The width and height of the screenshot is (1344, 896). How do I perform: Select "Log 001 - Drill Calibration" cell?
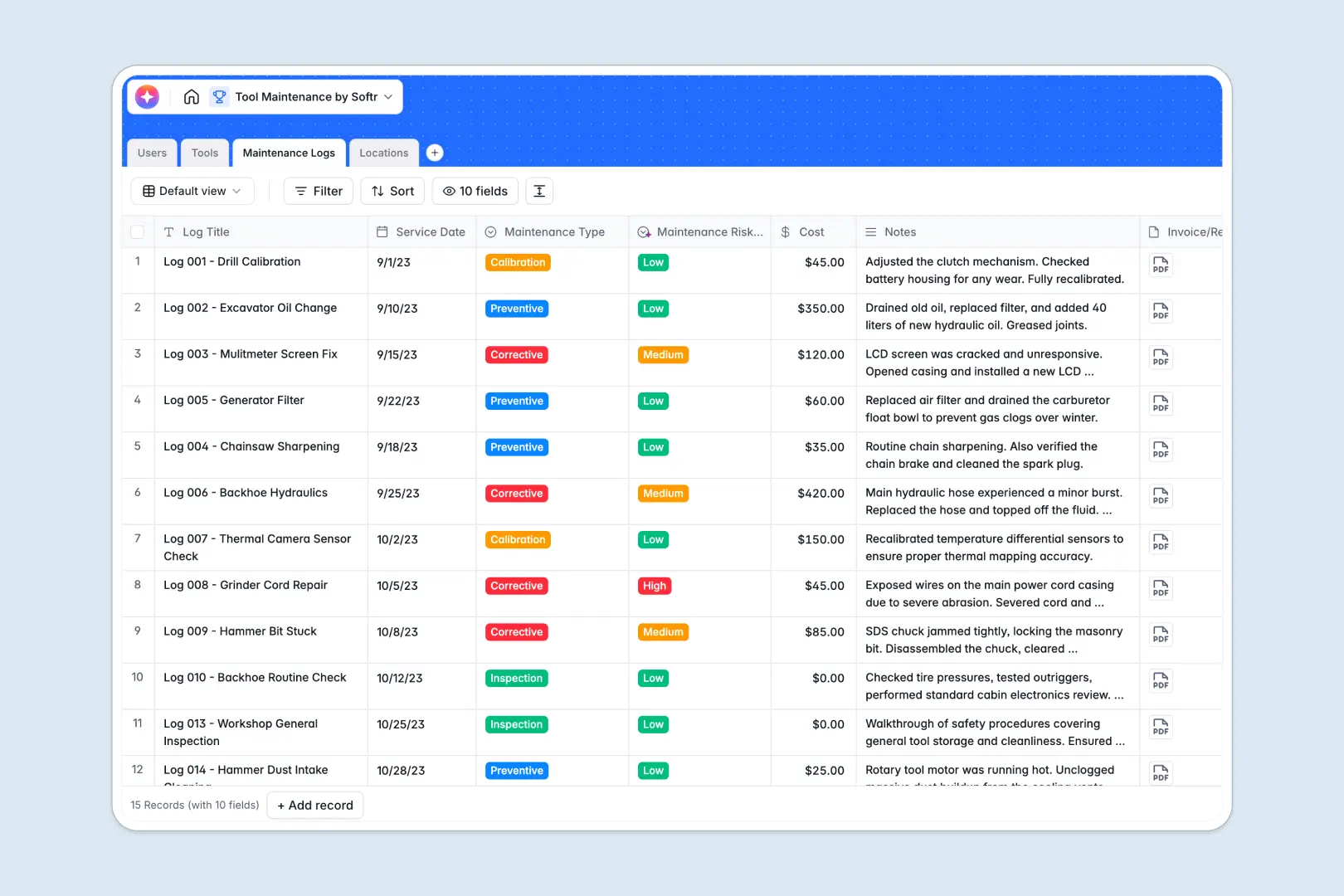[261, 270]
